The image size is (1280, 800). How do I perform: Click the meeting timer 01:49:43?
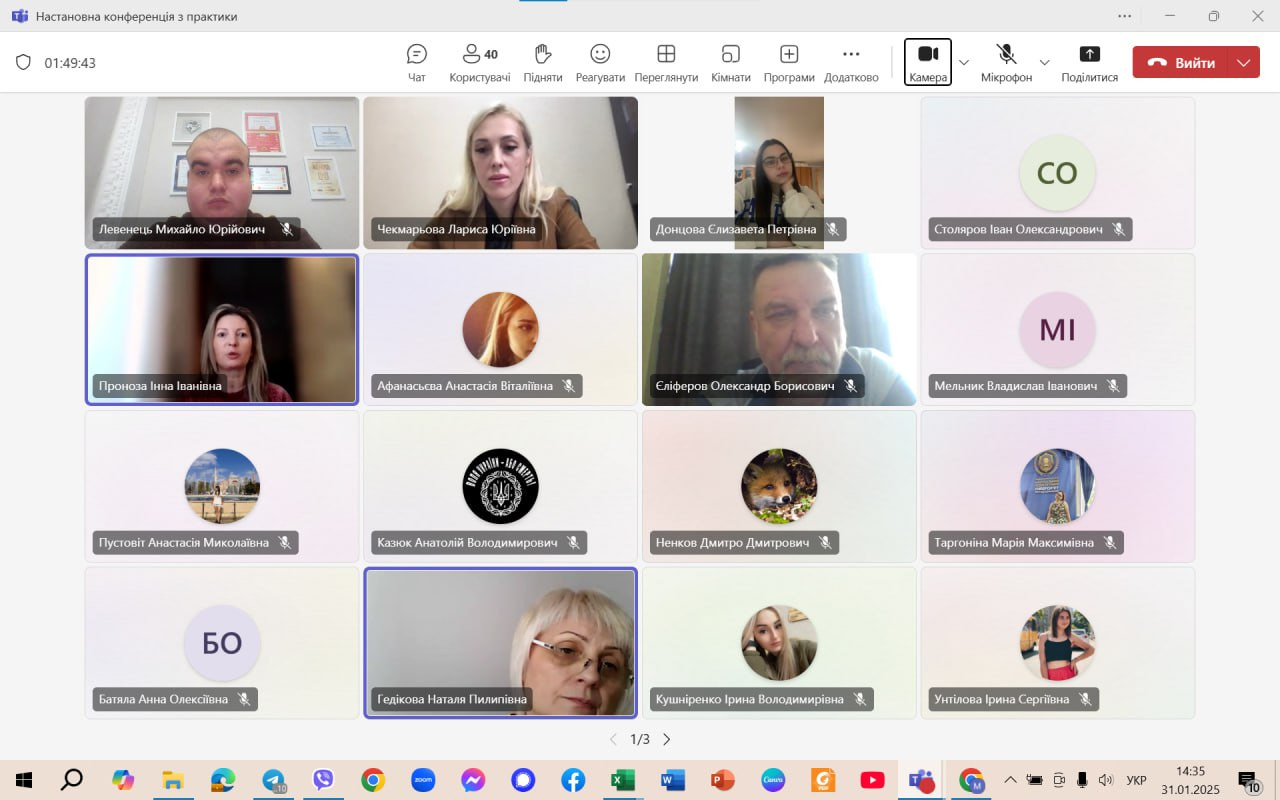[x=70, y=63]
